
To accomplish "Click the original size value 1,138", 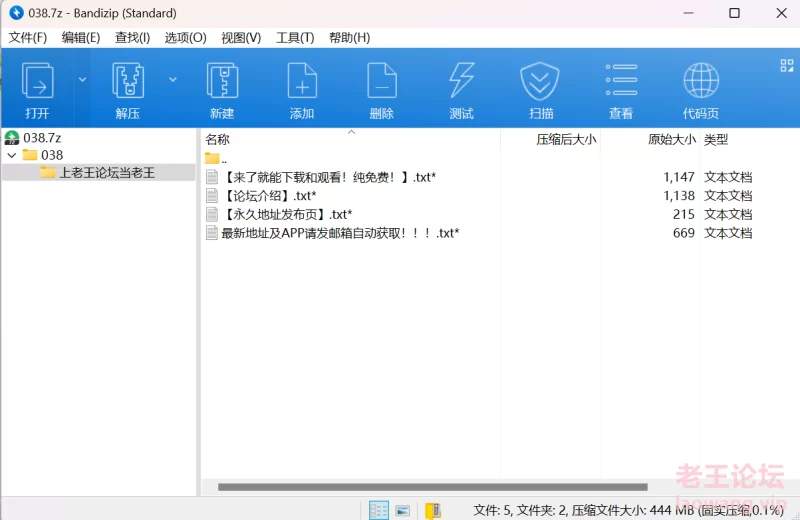I will point(679,195).
